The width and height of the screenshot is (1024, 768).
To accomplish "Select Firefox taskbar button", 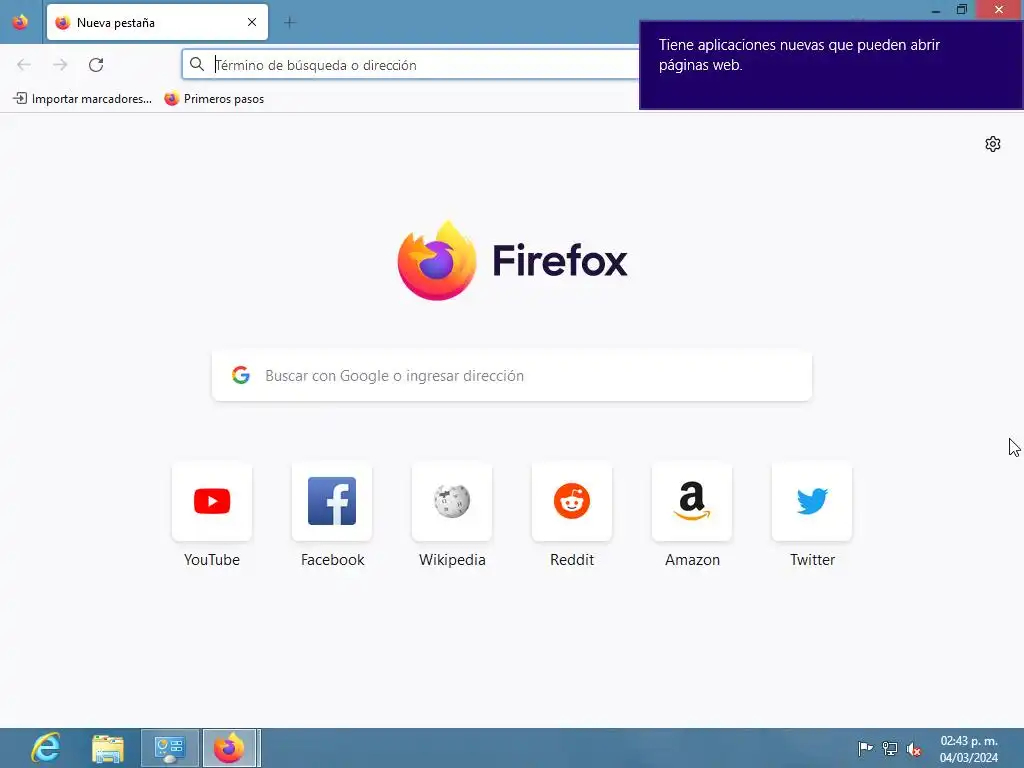I will click(x=231, y=748).
